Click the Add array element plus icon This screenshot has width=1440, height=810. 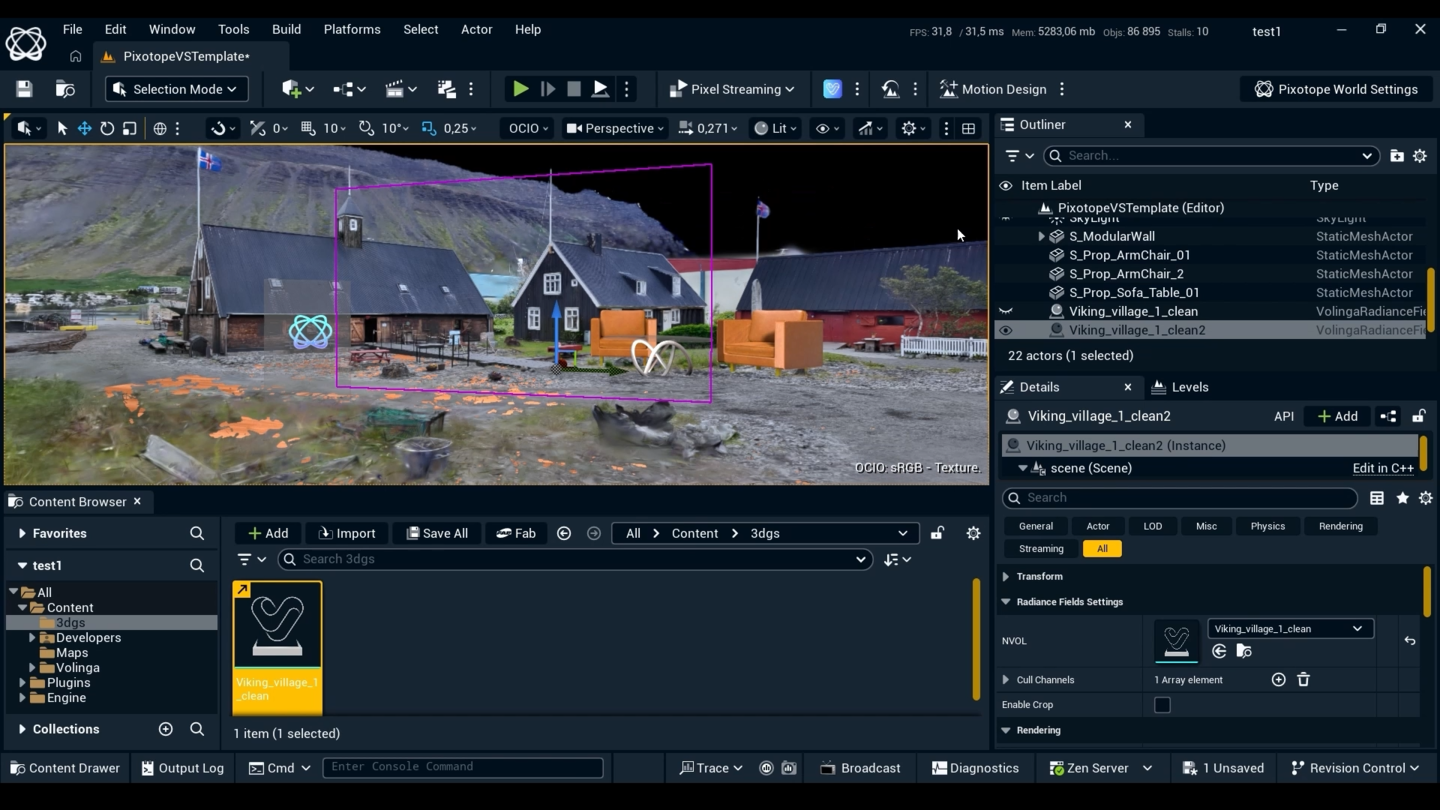click(1278, 680)
